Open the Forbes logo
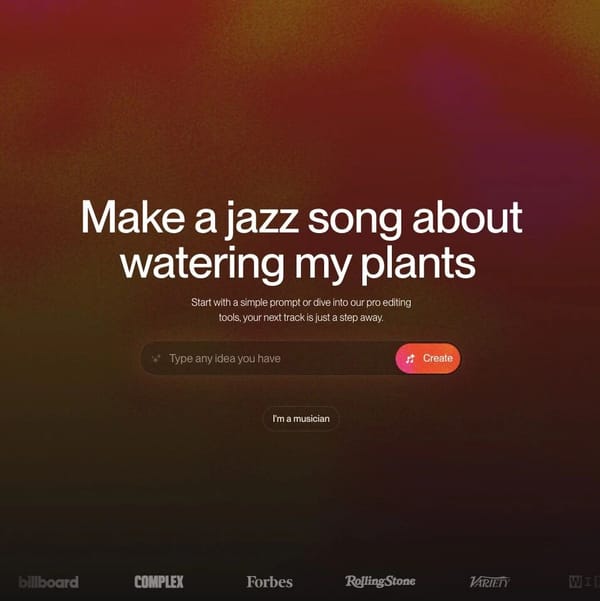 pyautogui.click(x=270, y=582)
